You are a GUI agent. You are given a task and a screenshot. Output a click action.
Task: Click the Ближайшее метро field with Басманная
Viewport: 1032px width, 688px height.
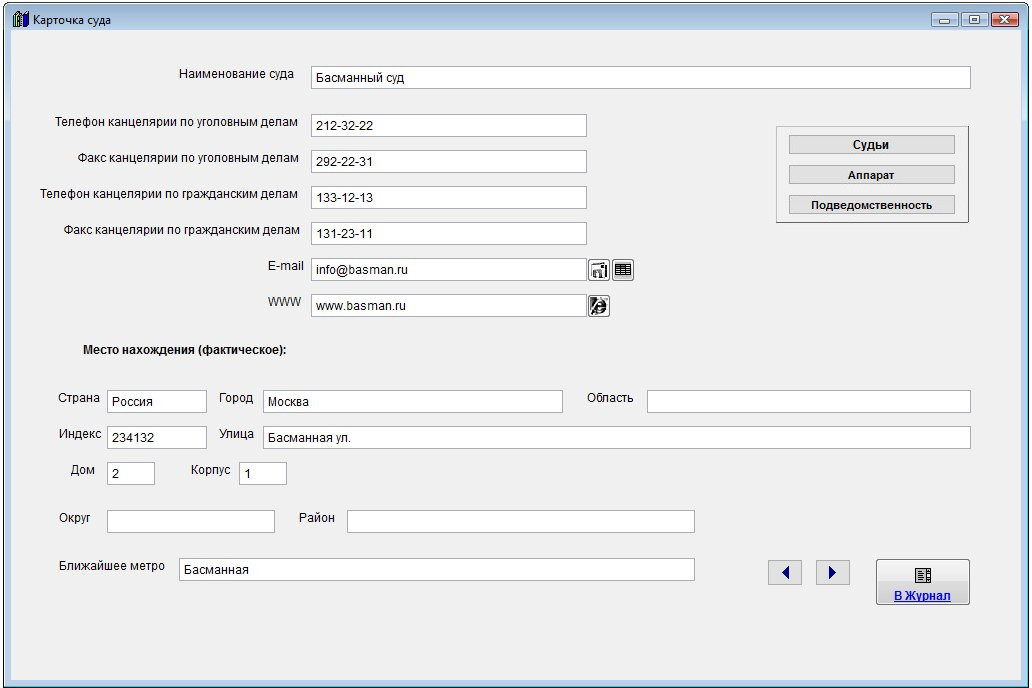436,569
